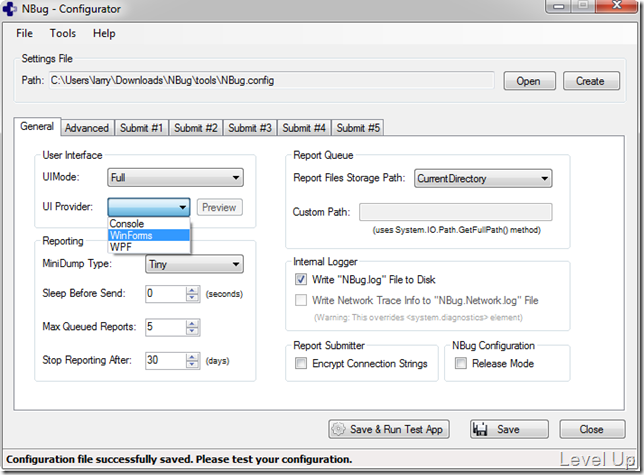Decrease Sleep Before Send value
The height and width of the screenshot is (475, 644).
coord(192,298)
